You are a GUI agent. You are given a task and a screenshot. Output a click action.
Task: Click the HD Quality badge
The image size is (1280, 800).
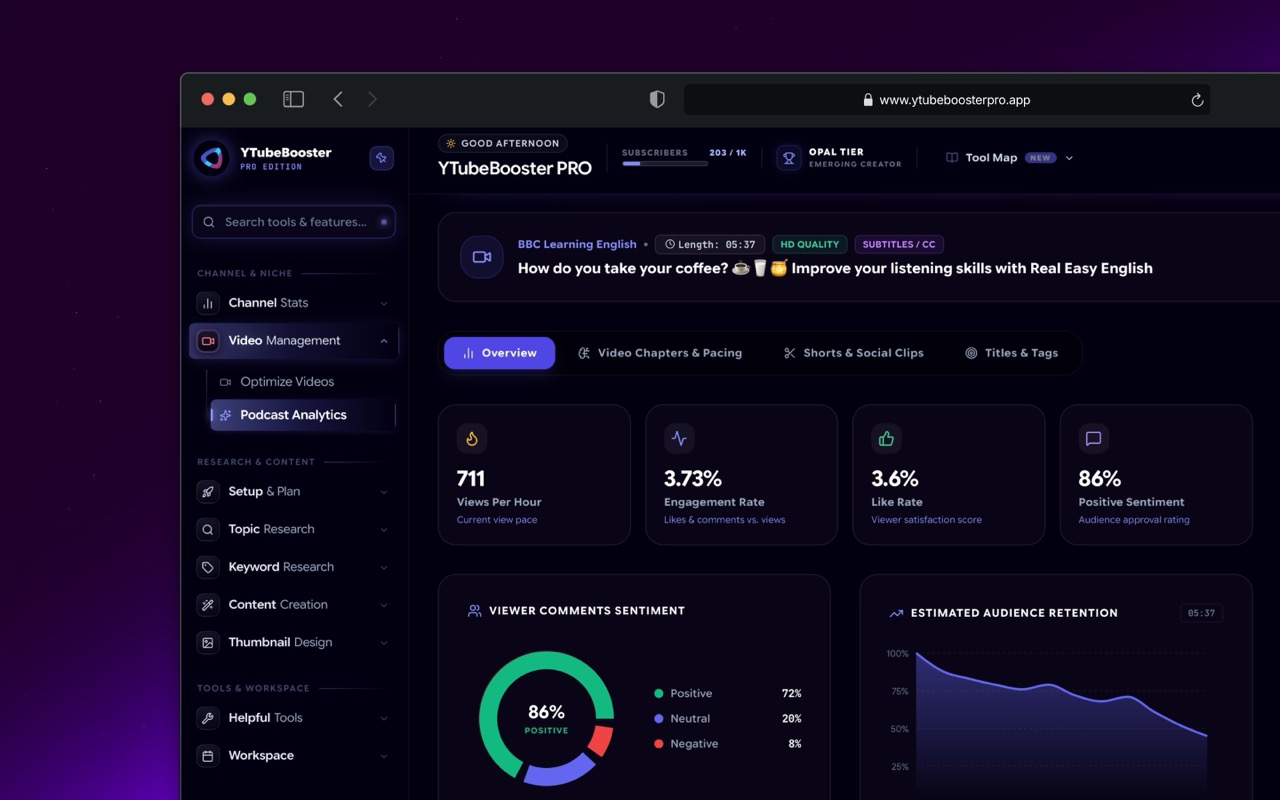click(809, 244)
